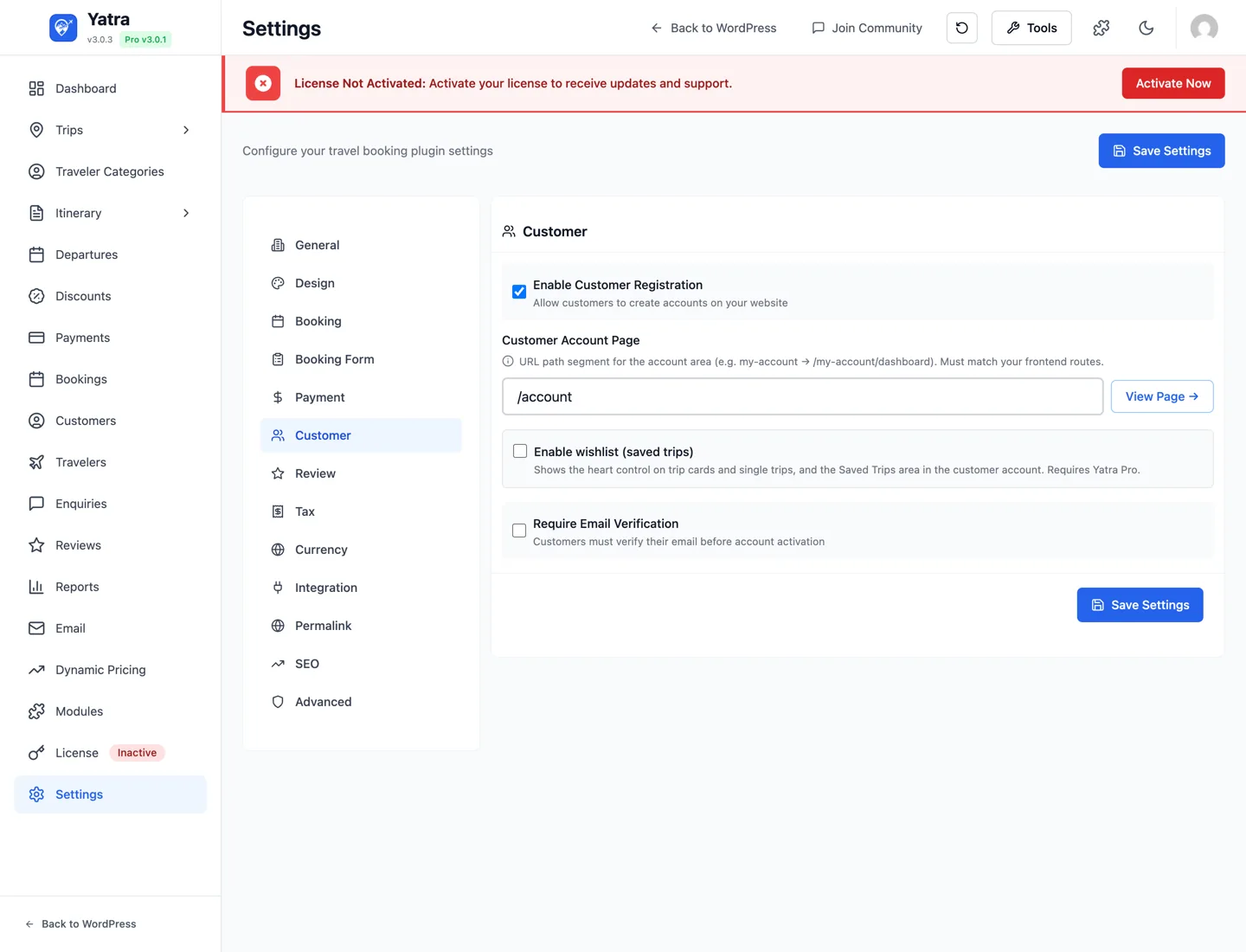Click the Currency globe icon
This screenshot has width=1246, height=952.
(x=278, y=550)
